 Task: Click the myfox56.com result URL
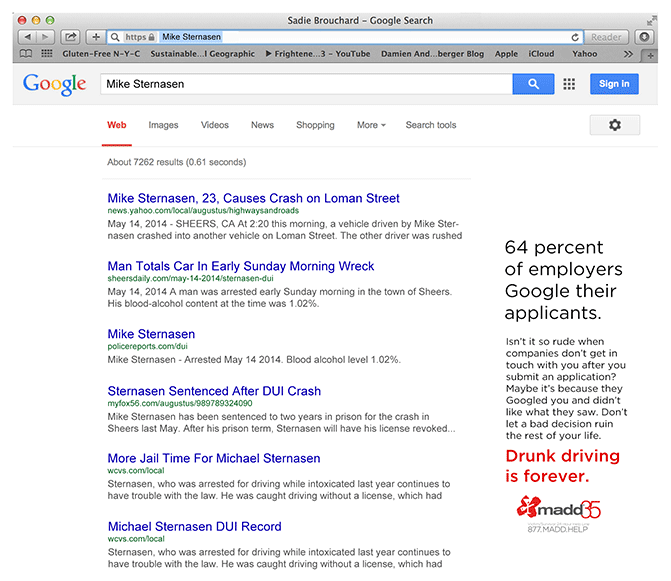tap(180, 403)
